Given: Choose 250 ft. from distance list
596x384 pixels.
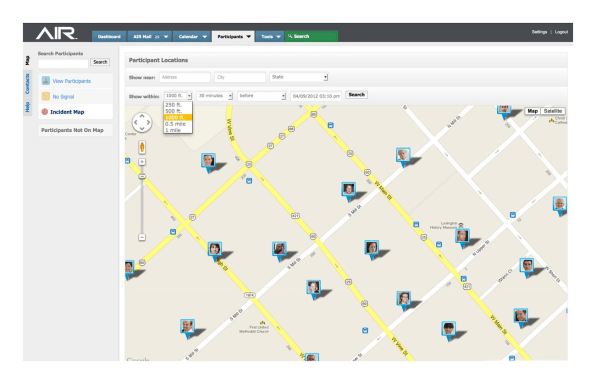Looking at the screenshot, I should [178, 105].
